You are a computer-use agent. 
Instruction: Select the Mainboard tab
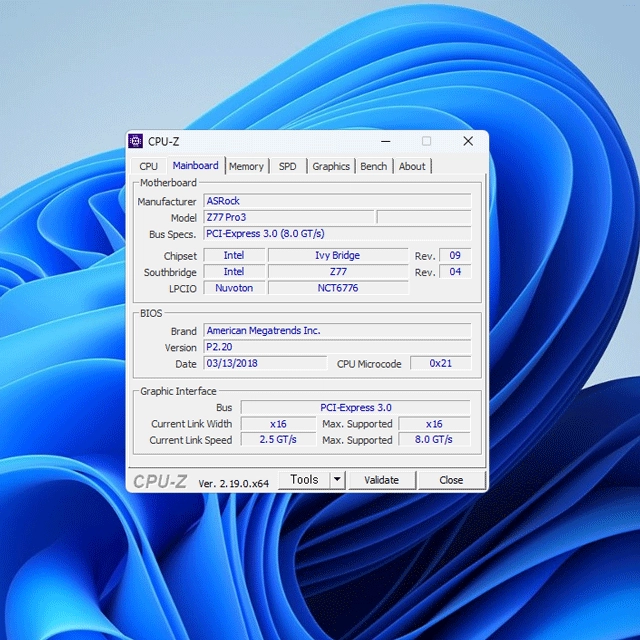196,165
